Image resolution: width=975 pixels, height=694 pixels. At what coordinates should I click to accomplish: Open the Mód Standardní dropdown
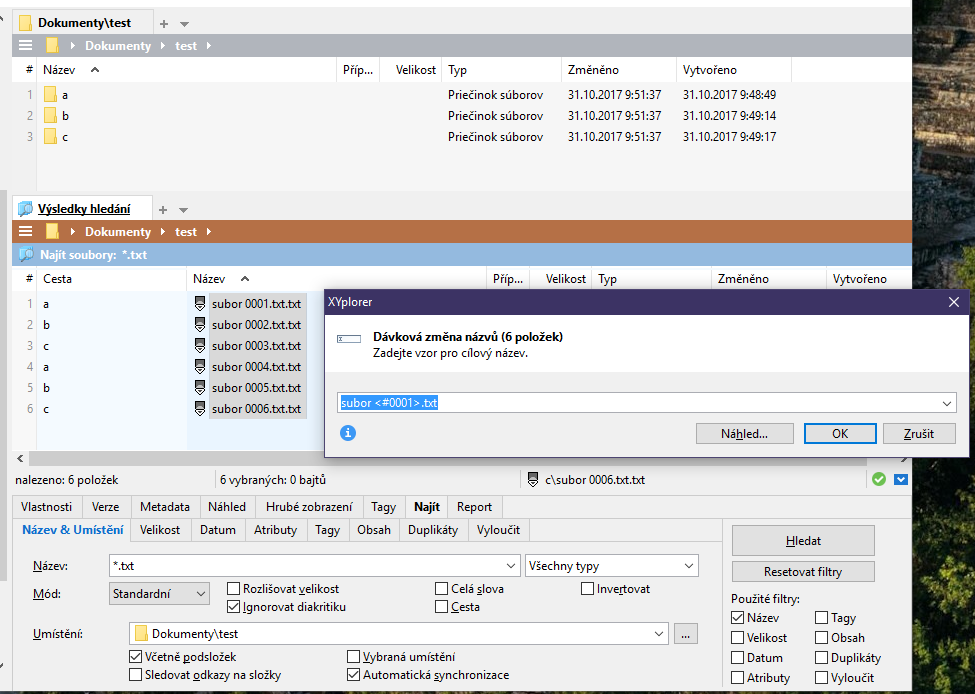pyautogui.click(x=159, y=593)
